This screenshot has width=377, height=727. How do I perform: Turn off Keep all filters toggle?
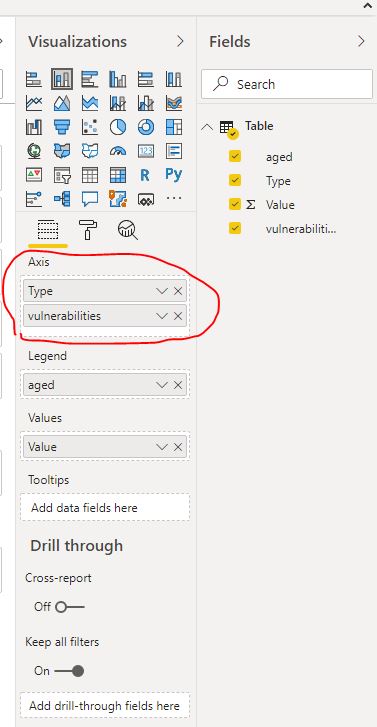click(x=70, y=671)
